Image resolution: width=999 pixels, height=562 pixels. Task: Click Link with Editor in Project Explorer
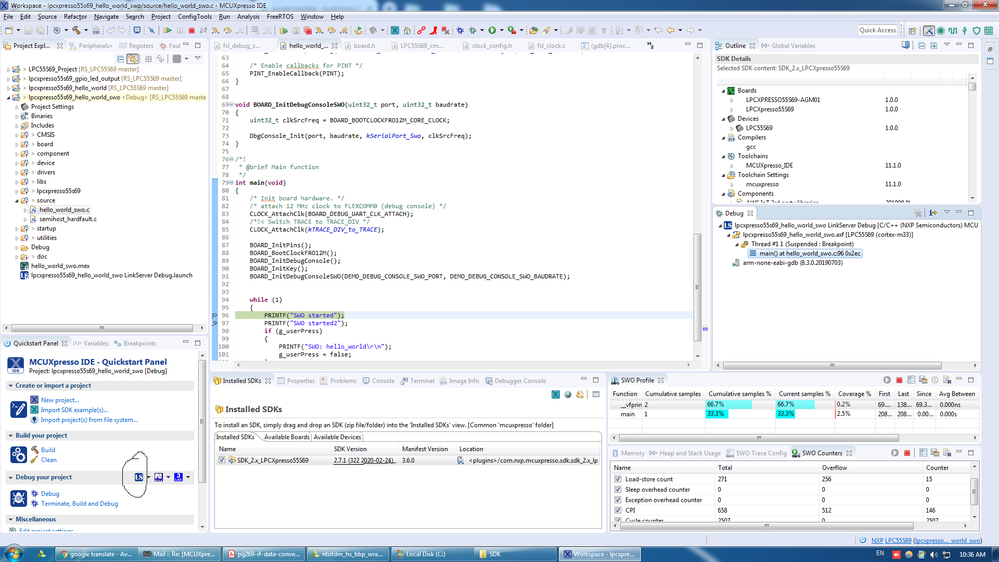click(132, 59)
